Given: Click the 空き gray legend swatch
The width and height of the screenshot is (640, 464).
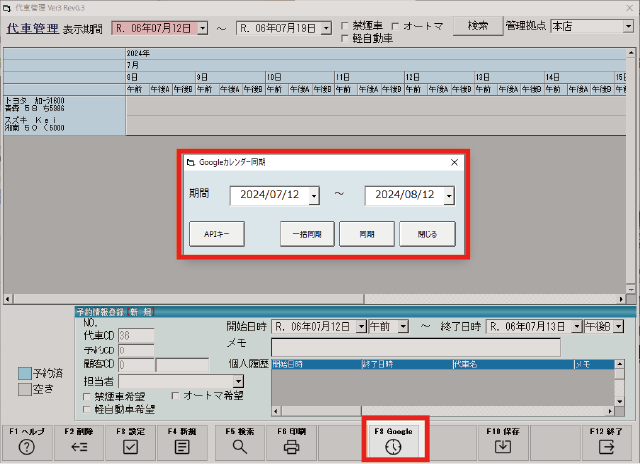Looking at the screenshot, I should coord(25,389).
